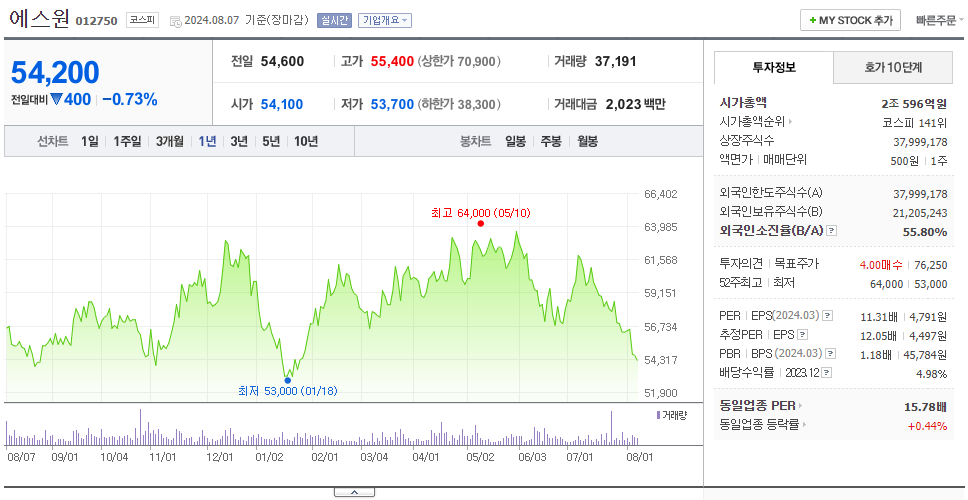Click the 하한가 38,300 lower limit text
This screenshot has height=500, width=968.
point(459,104)
